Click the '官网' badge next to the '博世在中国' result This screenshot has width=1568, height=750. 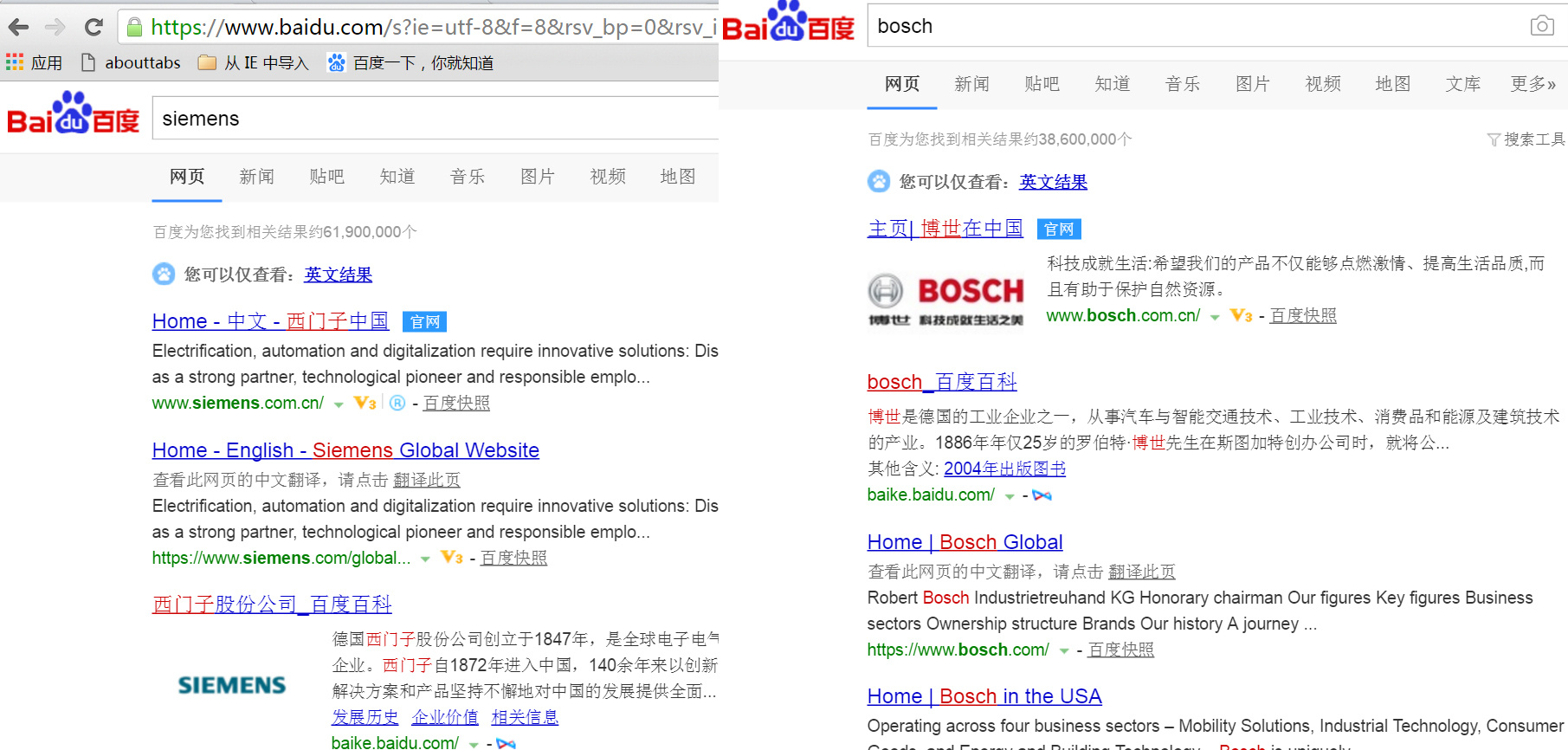[x=1059, y=229]
